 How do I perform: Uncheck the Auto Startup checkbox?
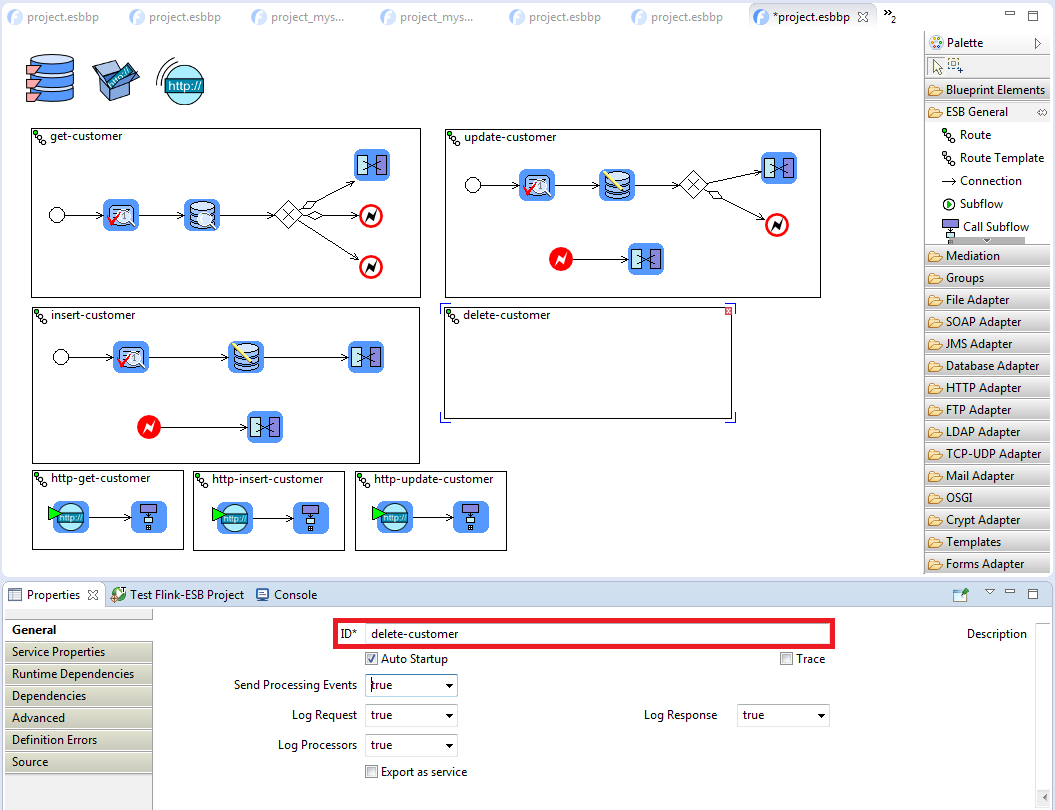coord(372,659)
